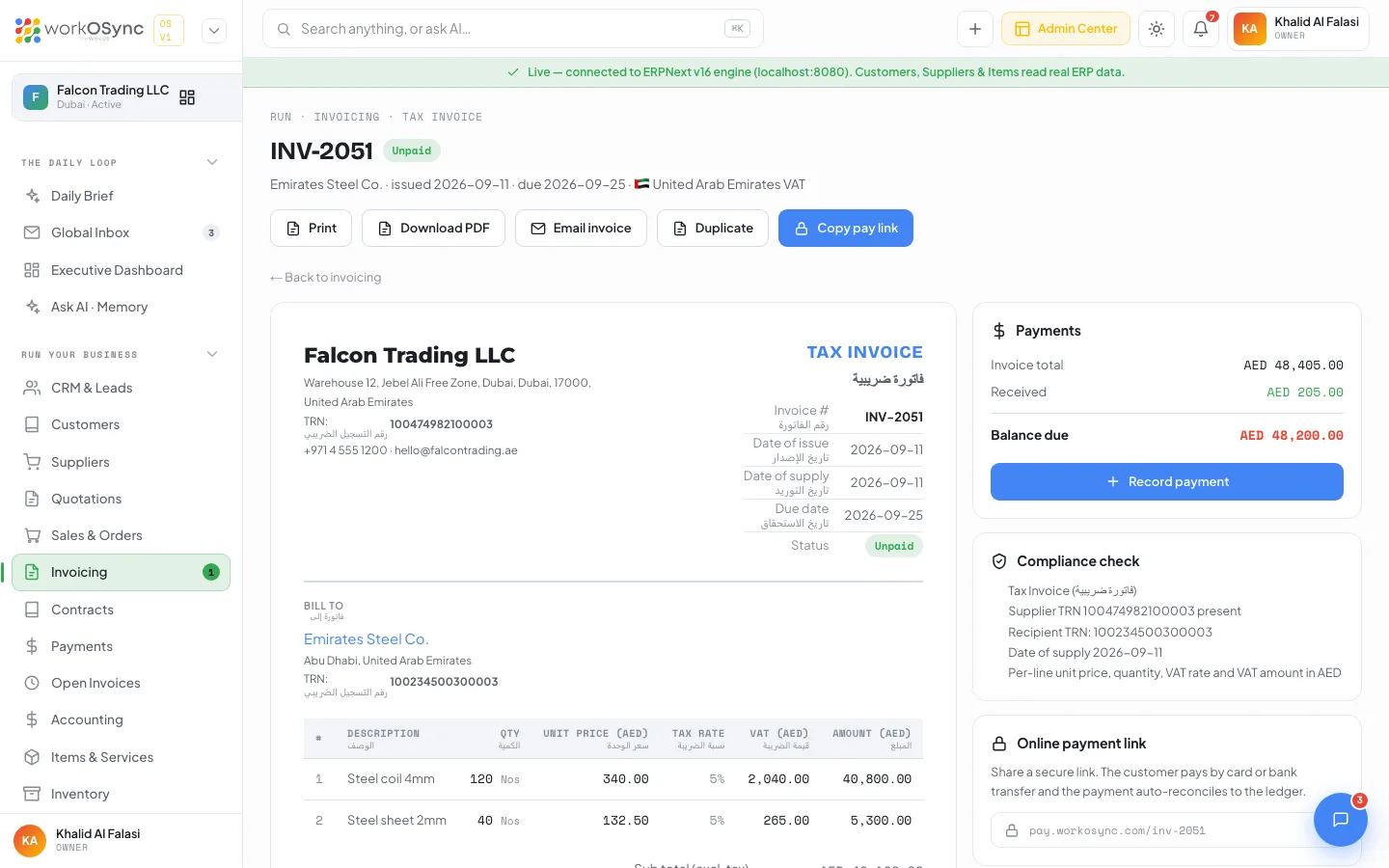Click the Customers sidebar icon
This screenshot has height=868, width=1389.
[32, 424]
